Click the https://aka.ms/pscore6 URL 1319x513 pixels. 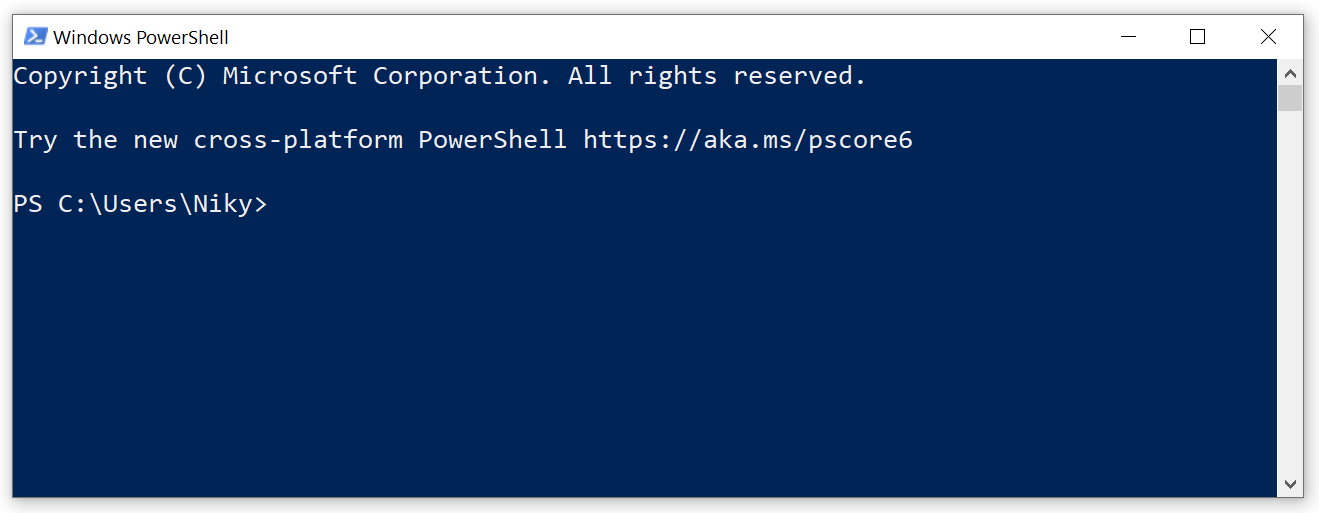click(x=748, y=140)
